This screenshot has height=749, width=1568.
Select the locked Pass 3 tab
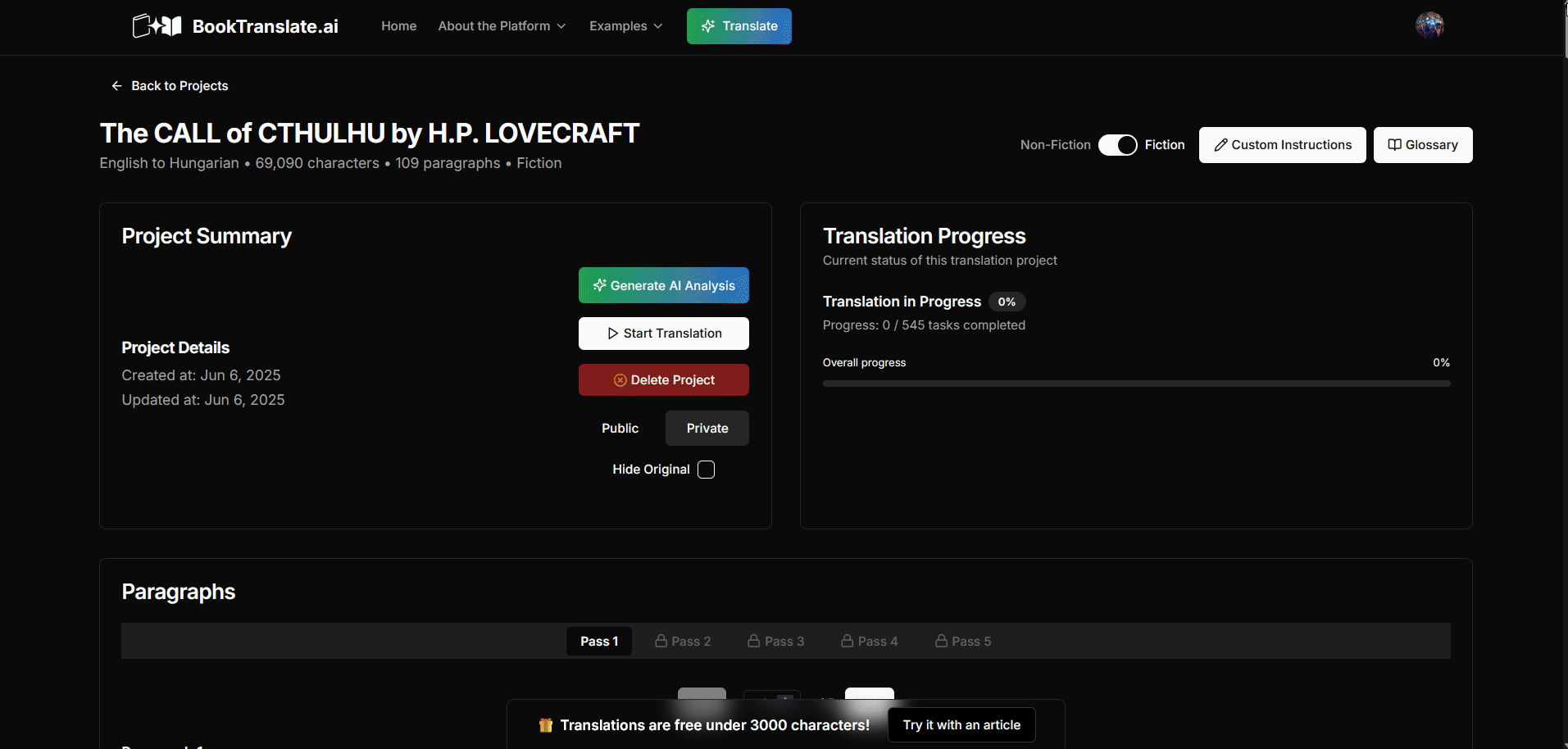pyautogui.click(x=776, y=642)
